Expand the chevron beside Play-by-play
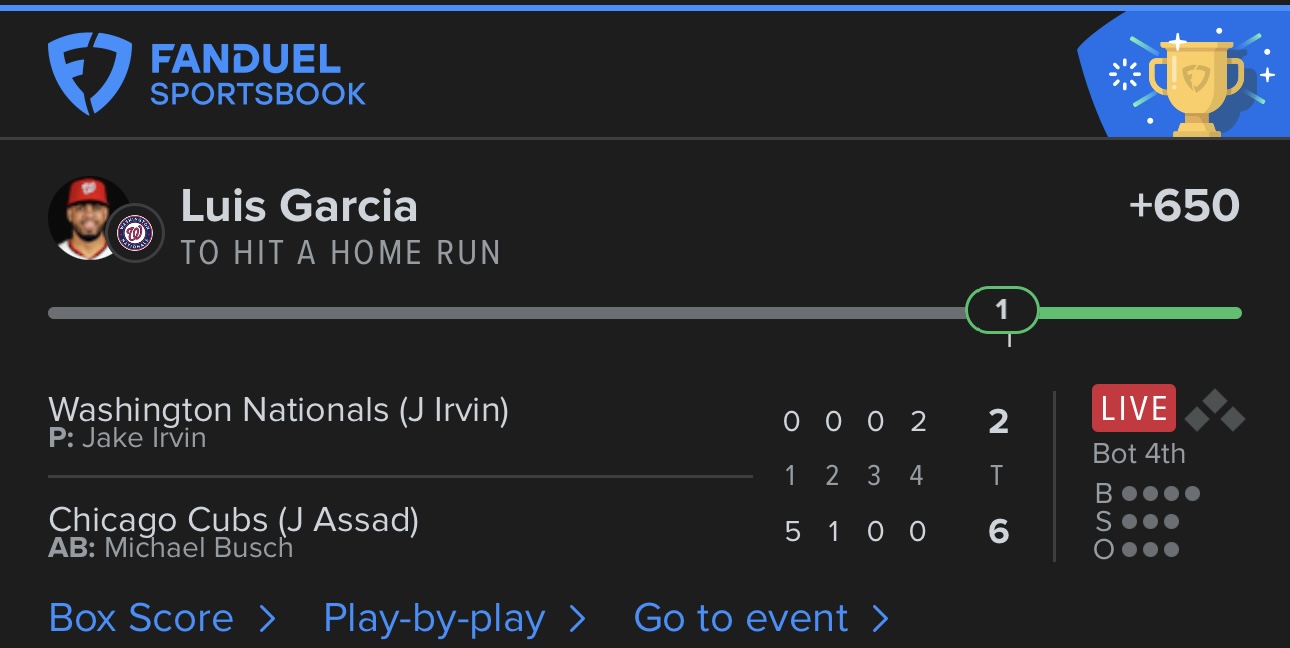This screenshot has height=648, width=1290. [x=577, y=619]
